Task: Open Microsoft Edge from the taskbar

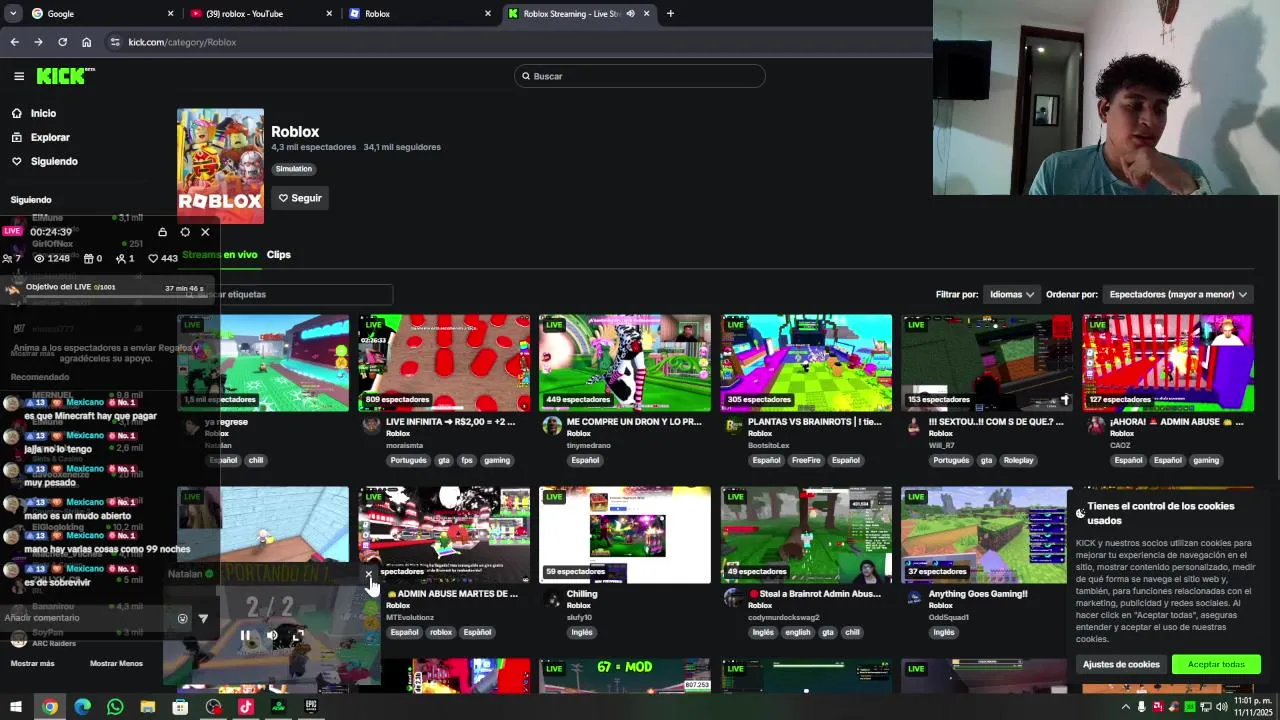Action: point(82,707)
